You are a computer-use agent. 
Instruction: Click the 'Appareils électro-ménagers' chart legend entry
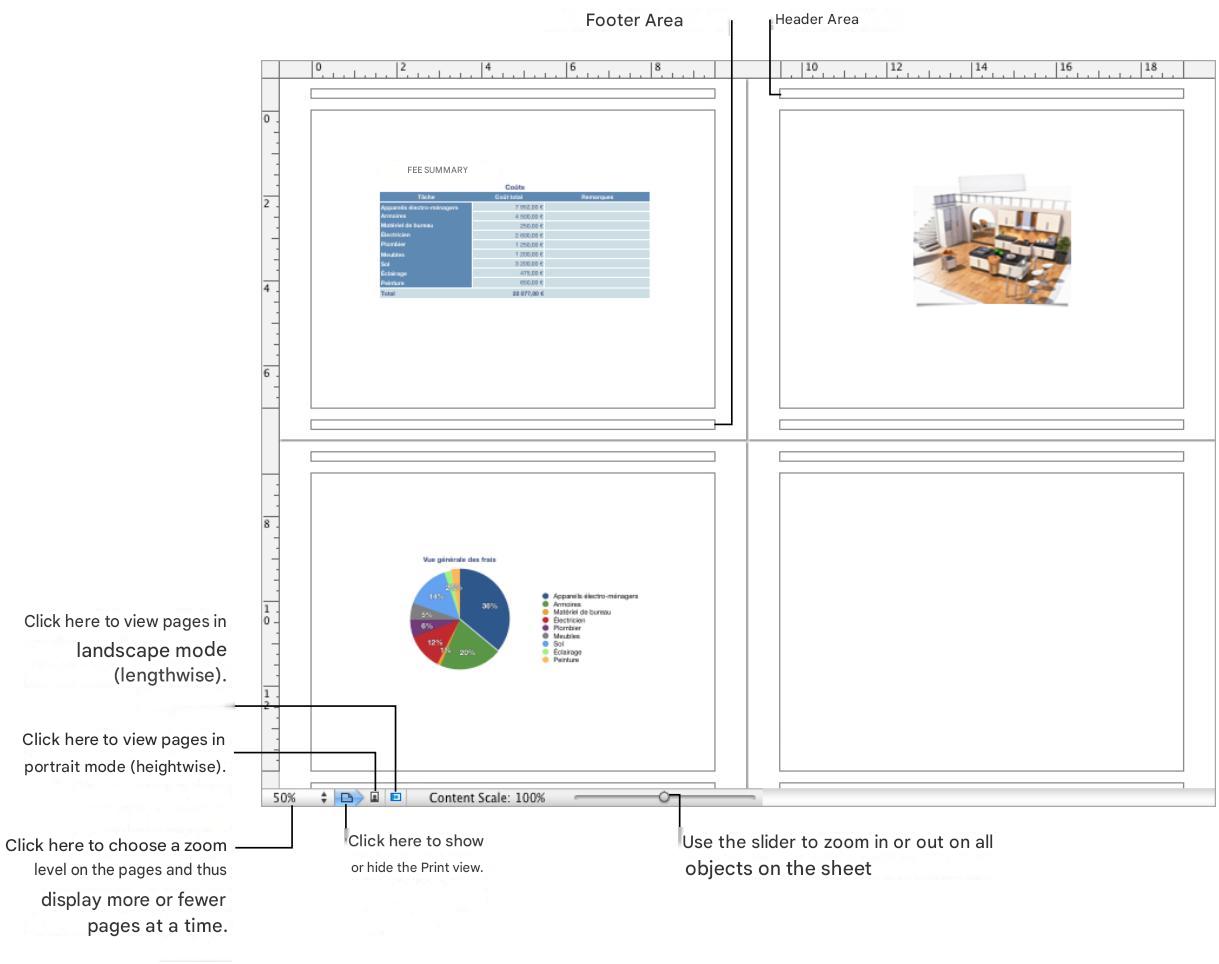click(590, 596)
